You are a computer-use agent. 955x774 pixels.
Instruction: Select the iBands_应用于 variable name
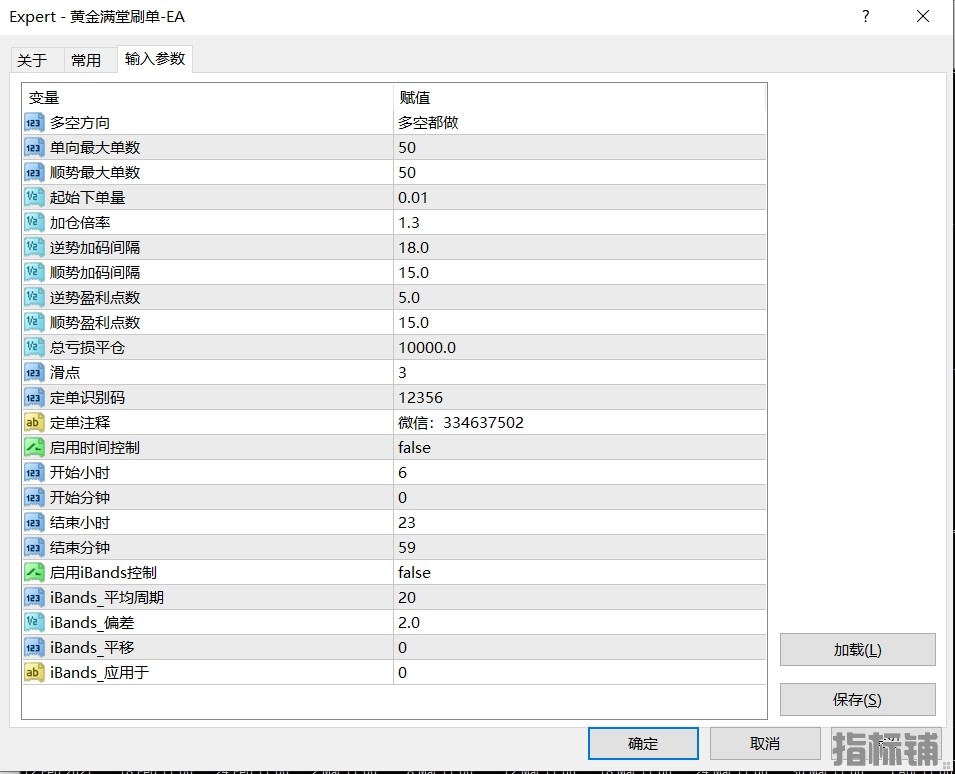pyautogui.click(x=99, y=672)
